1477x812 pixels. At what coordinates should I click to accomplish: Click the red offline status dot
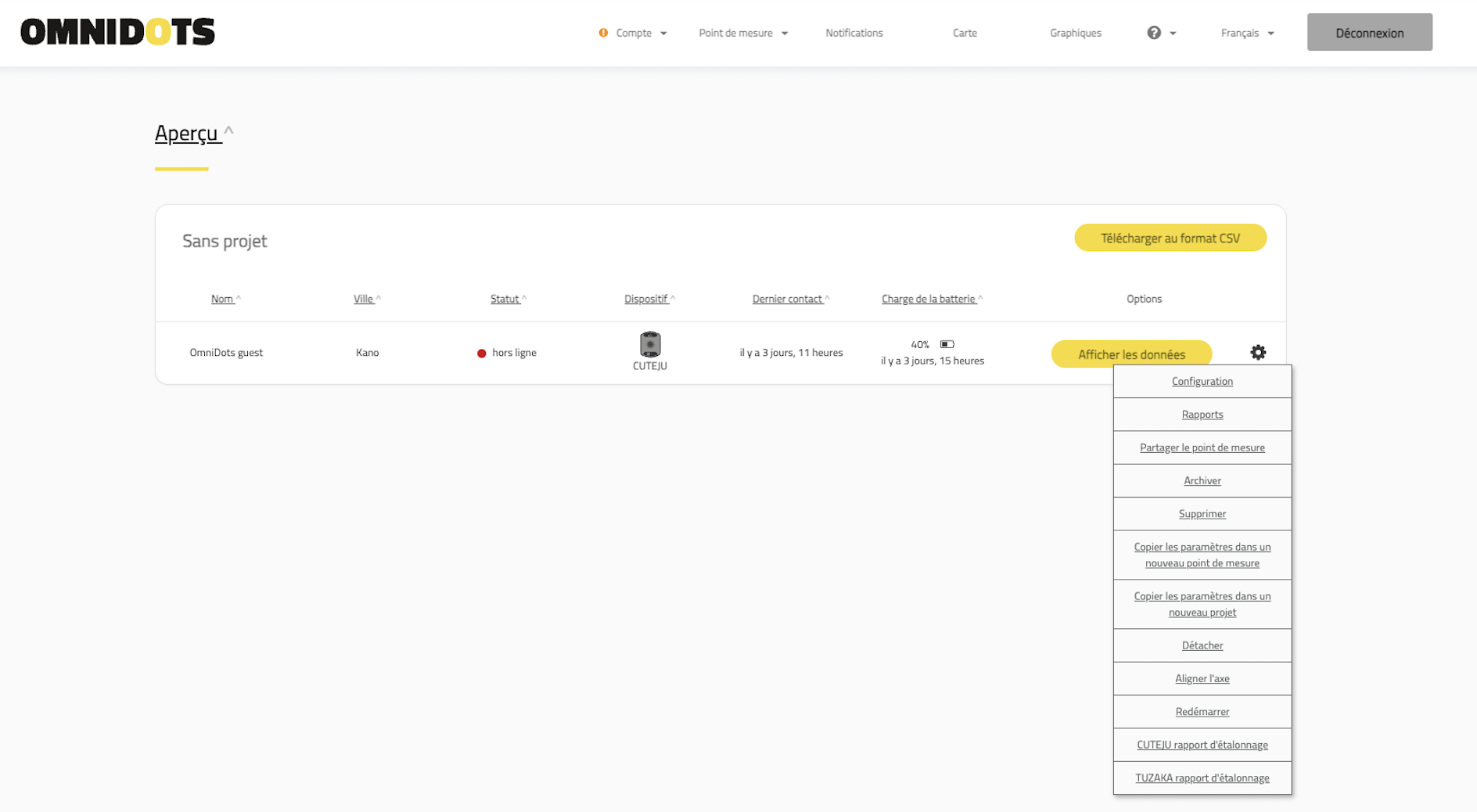[x=482, y=354]
